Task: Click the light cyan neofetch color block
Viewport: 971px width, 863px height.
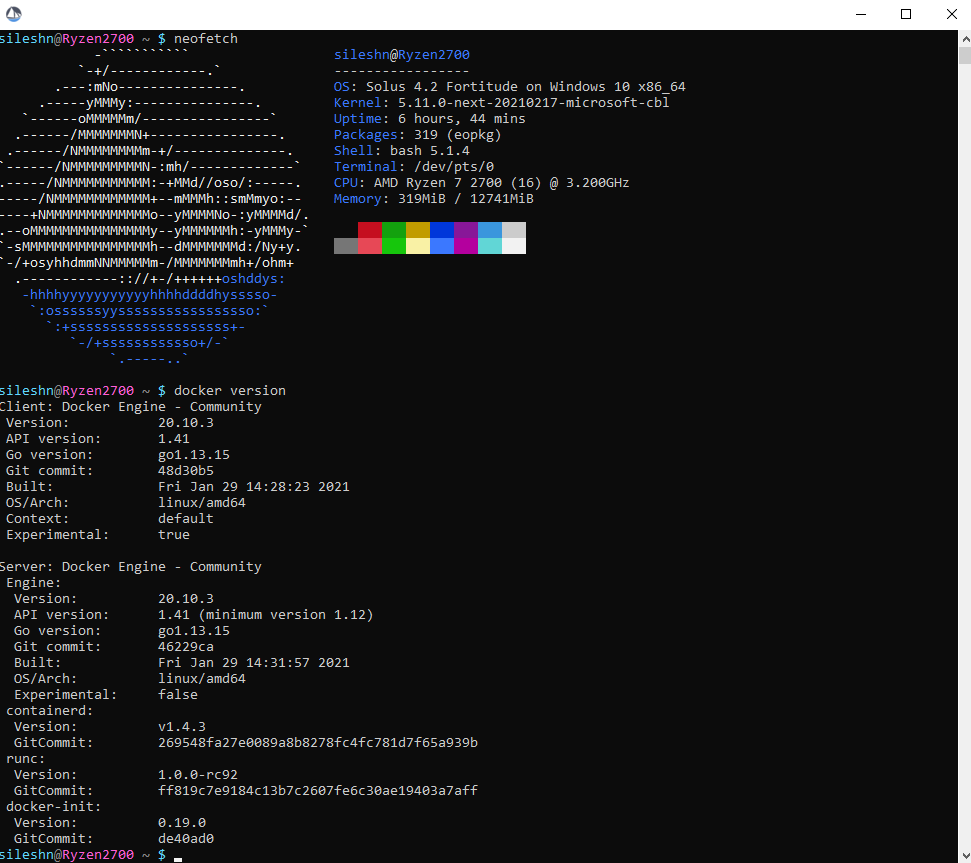Action: tap(490, 246)
